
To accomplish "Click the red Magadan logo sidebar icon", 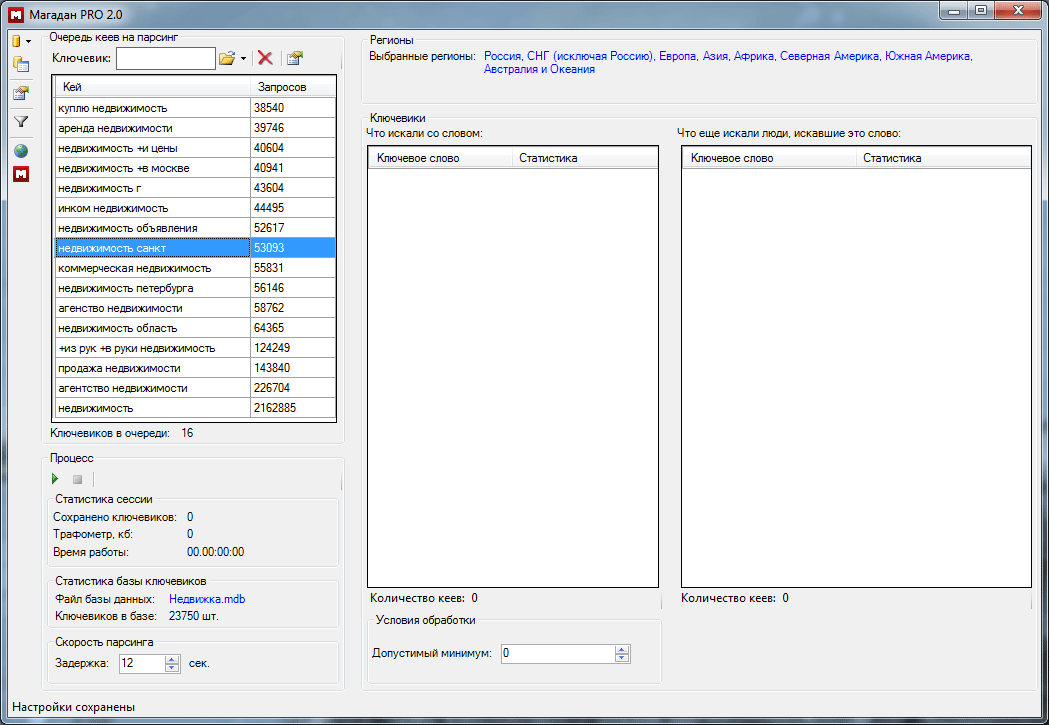I will [x=20, y=175].
